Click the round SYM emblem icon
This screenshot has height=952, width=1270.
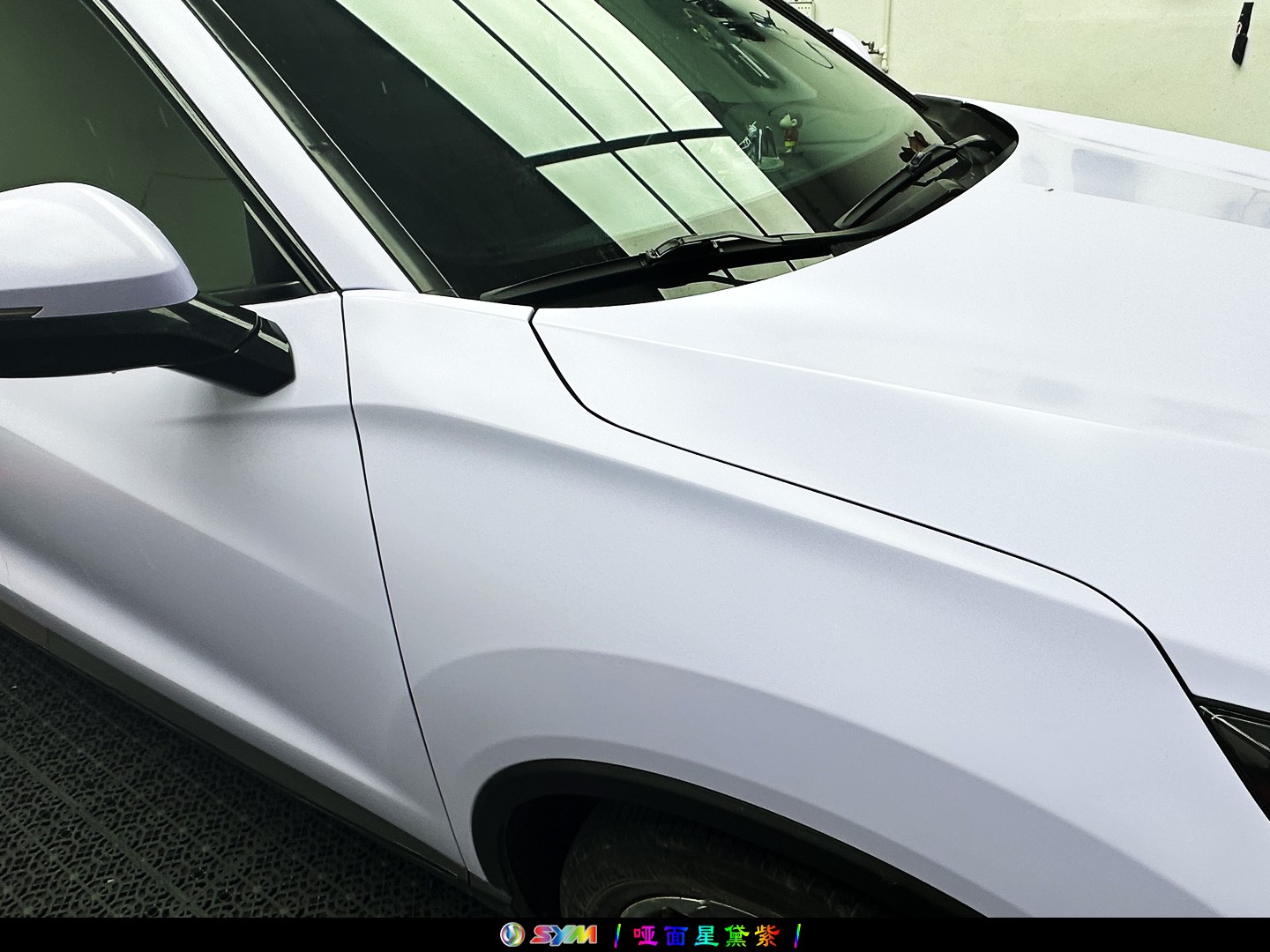click(x=512, y=934)
